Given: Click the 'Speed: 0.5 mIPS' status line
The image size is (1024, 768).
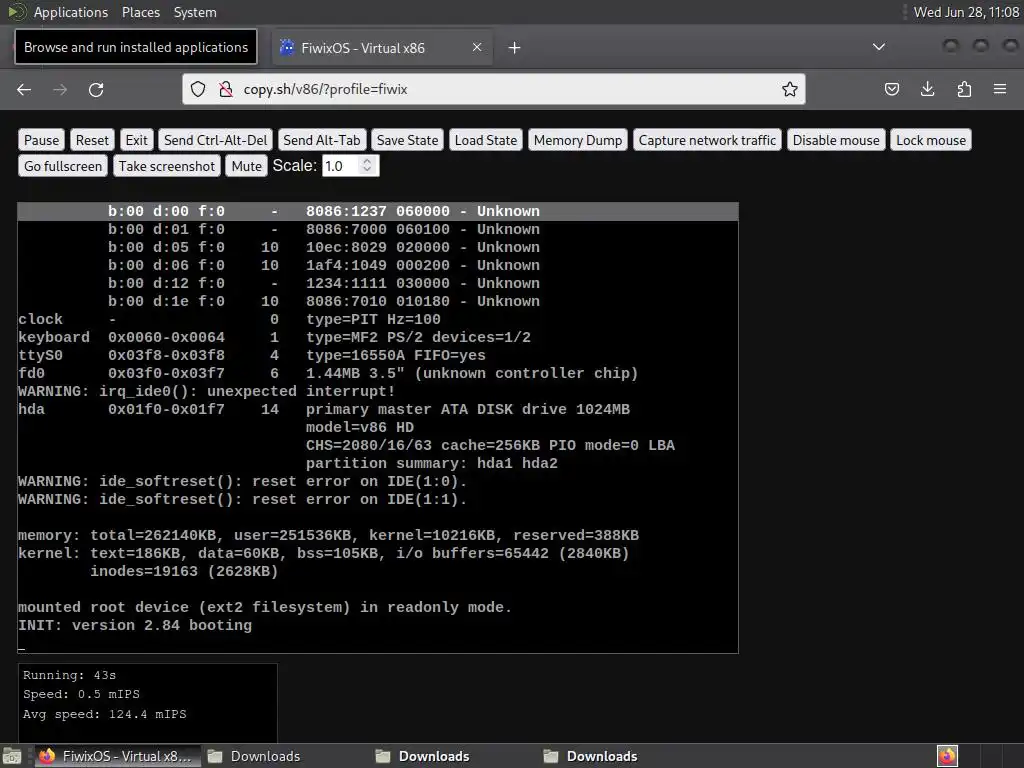Looking at the screenshot, I should [x=81, y=694].
